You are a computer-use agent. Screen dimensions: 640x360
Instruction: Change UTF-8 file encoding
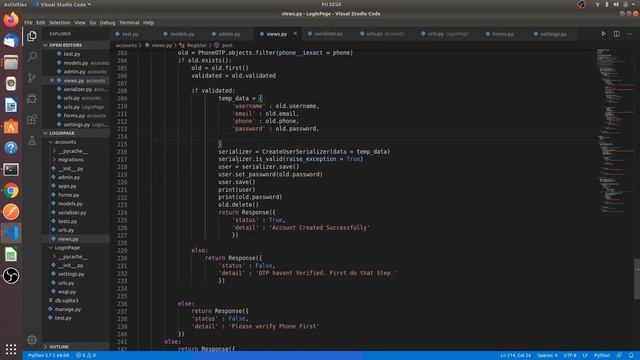point(570,356)
